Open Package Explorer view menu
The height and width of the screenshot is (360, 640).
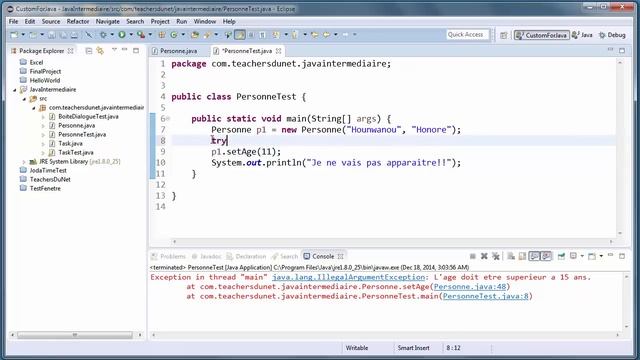click(114, 50)
